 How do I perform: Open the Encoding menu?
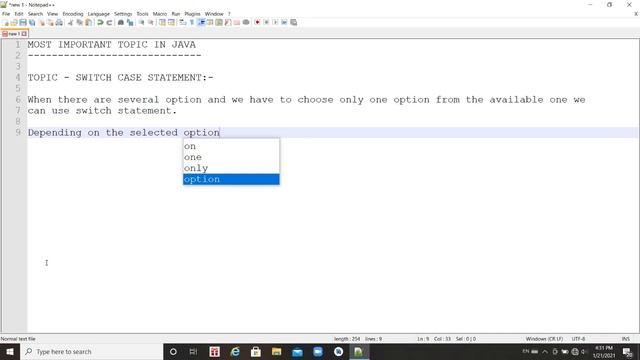coord(73,14)
